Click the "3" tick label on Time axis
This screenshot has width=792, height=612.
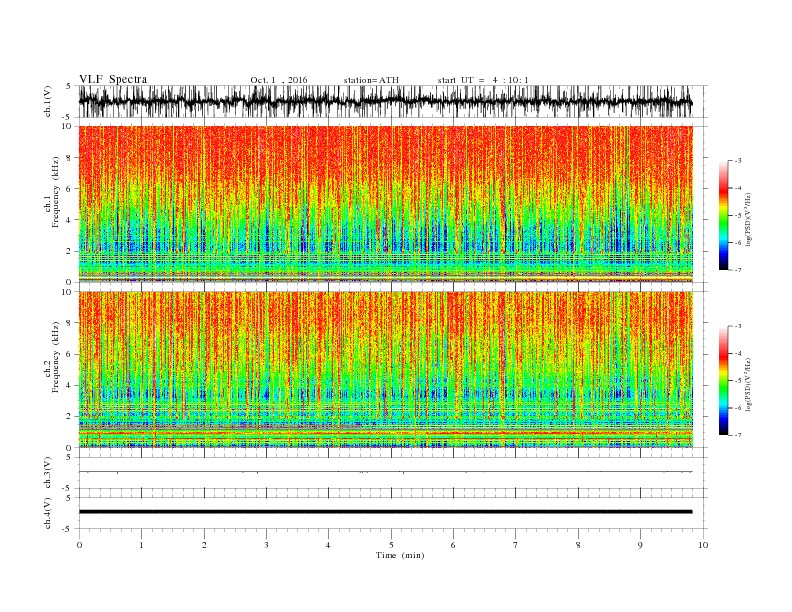tap(266, 545)
